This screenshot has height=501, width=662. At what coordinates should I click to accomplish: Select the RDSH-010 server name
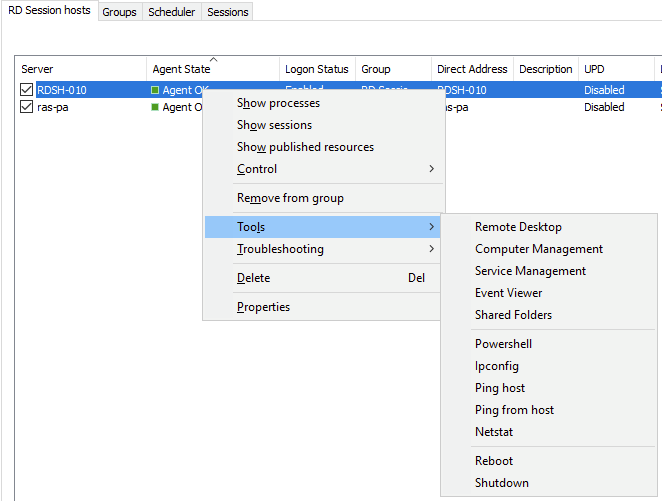tap(62, 90)
